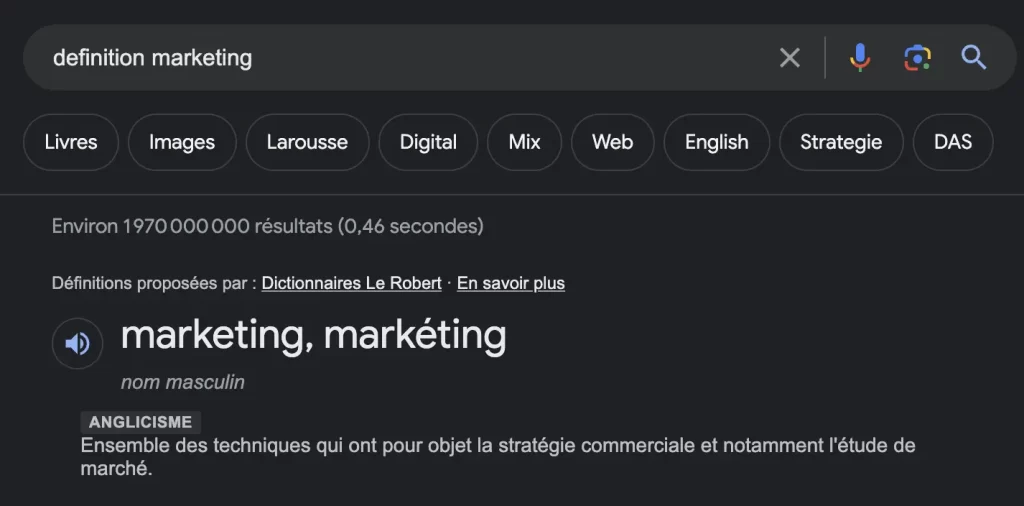Image resolution: width=1024 pixels, height=506 pixels.
Task: Select the Mix filter chip
Action: [524, 142]
